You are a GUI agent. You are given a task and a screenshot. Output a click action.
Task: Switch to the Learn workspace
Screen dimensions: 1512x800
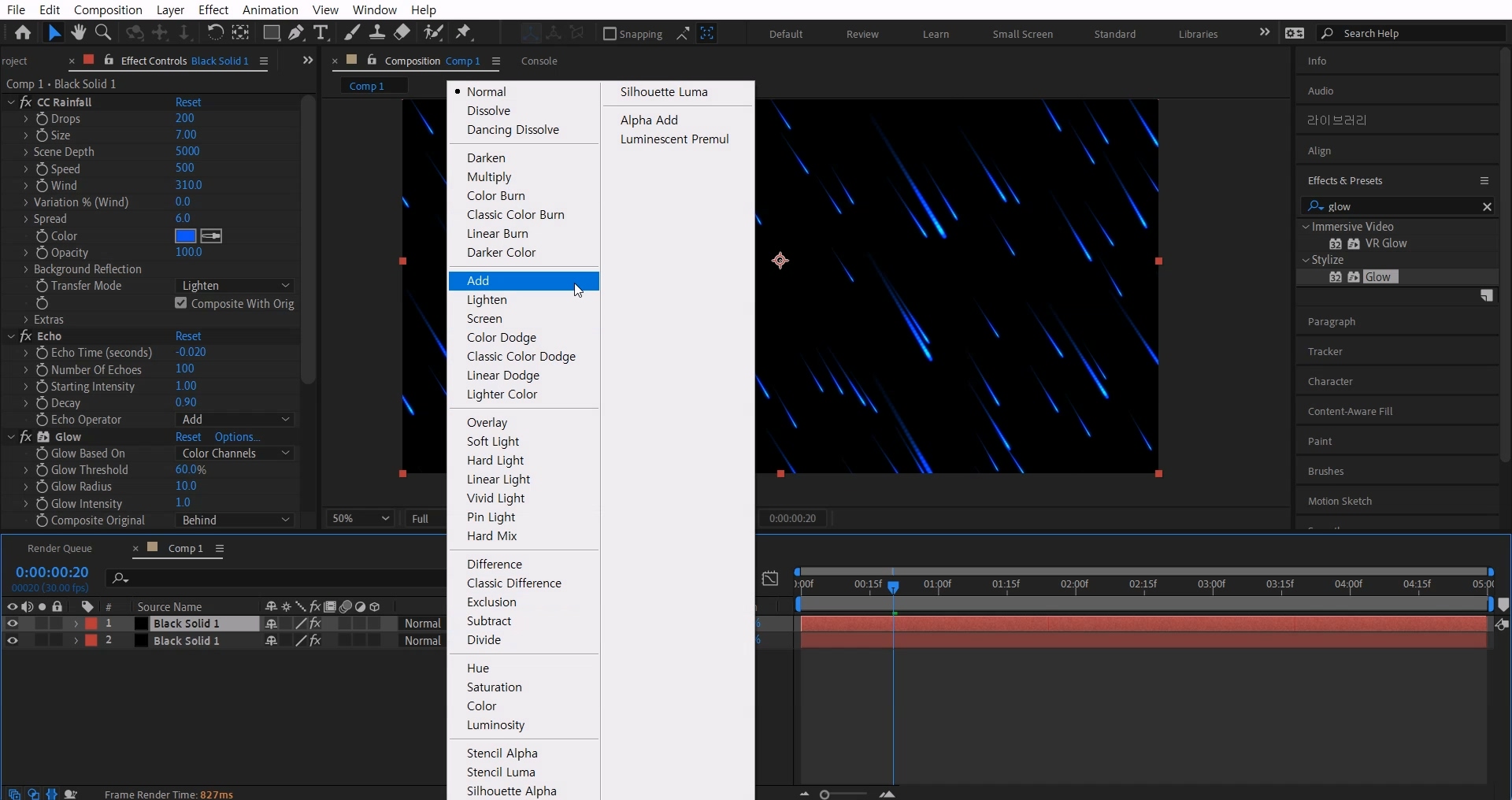pyautogui.click(x=936, y=34)
